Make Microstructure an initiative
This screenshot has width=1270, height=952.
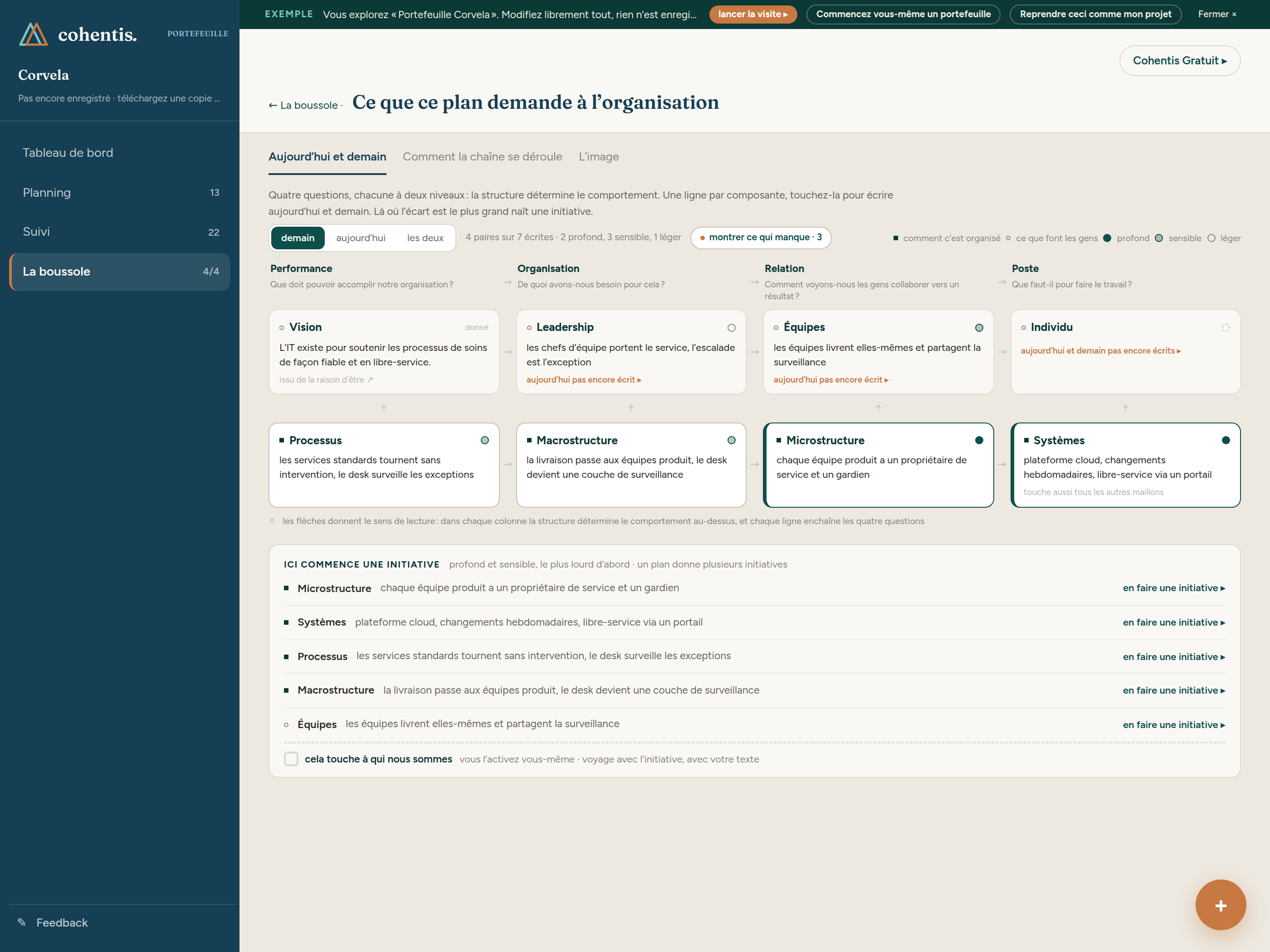click(x=1173, y=588)
